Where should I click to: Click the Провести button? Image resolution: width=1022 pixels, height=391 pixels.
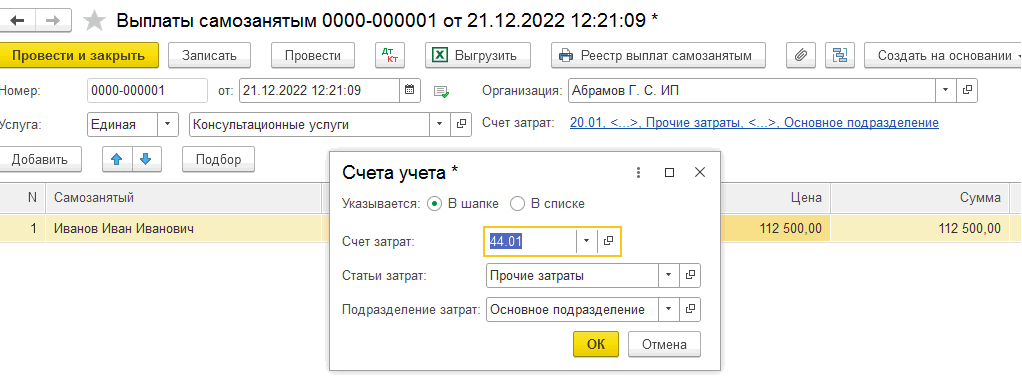point(313,55)
